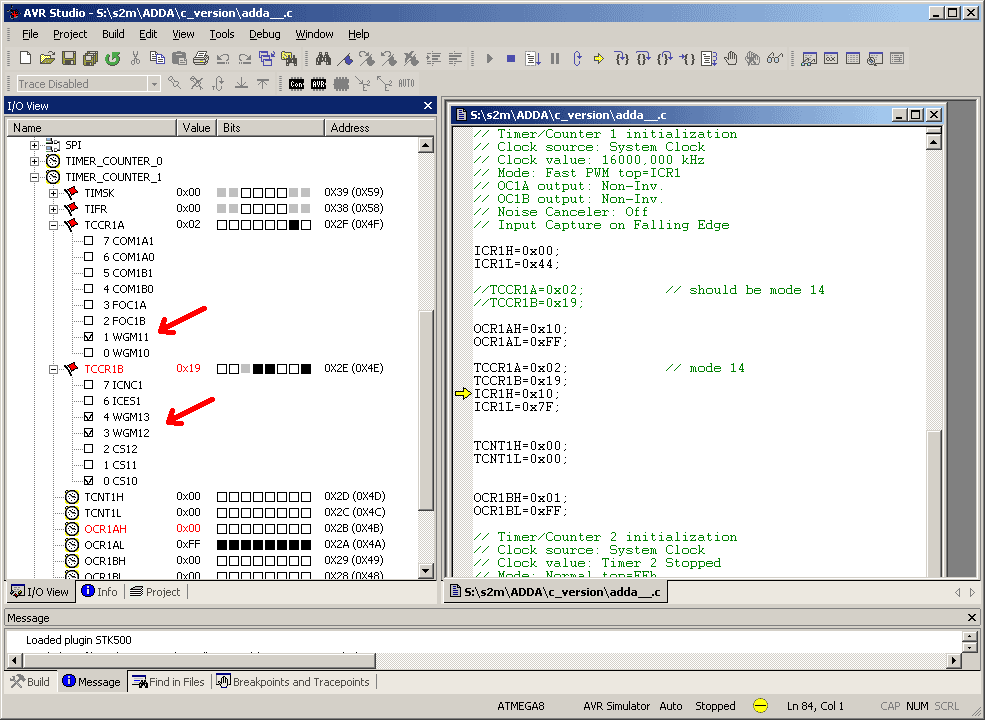Click the Quickwatch glasses icon
985x720 pixels.
coord(775,58)
